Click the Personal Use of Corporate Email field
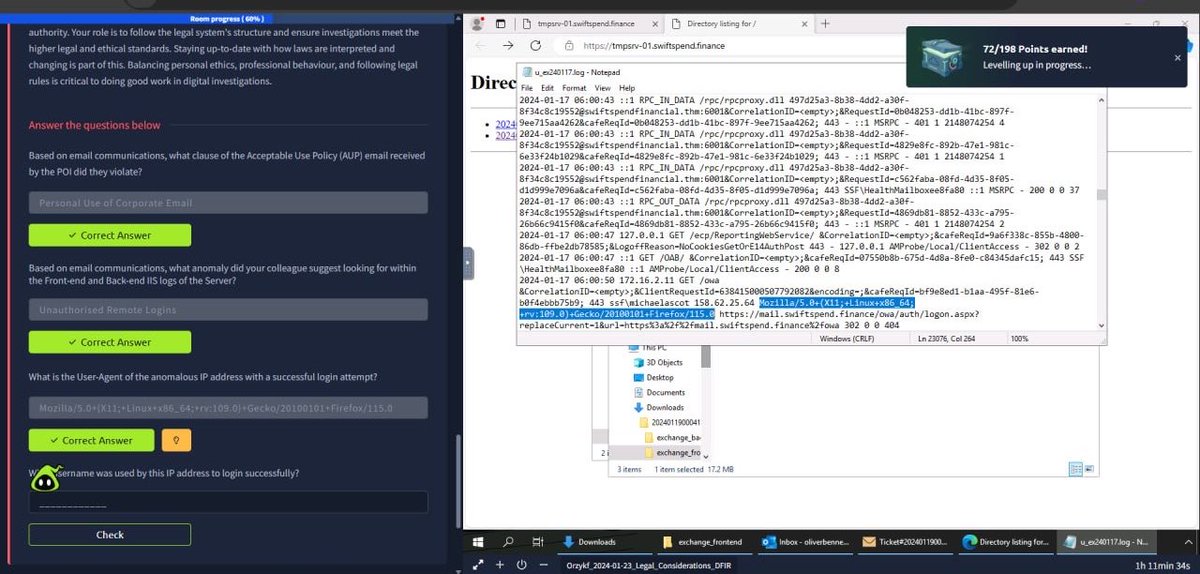The image size is (1200, 574). [228, 203]
